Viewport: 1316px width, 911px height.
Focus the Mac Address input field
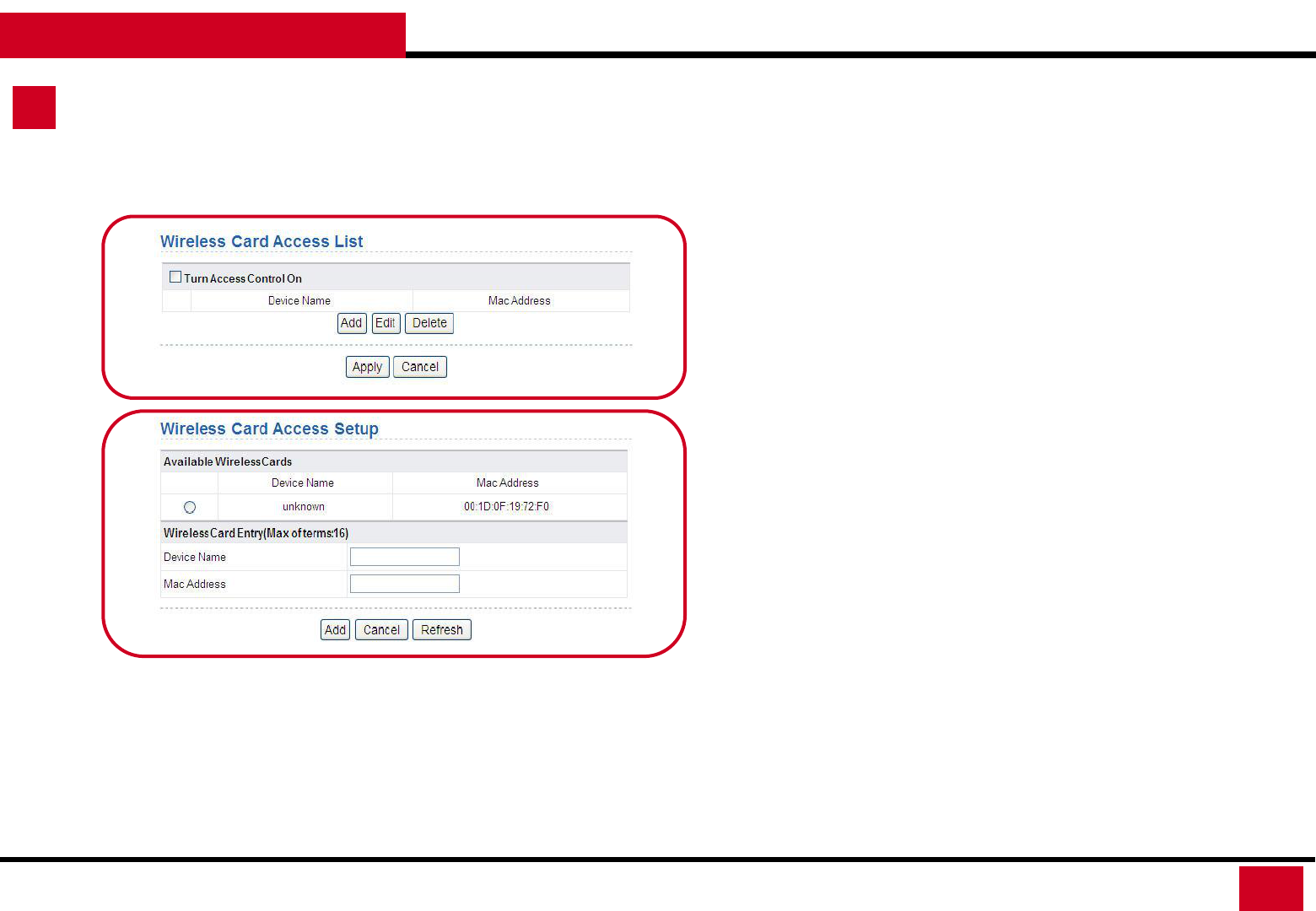coord(405,584)
